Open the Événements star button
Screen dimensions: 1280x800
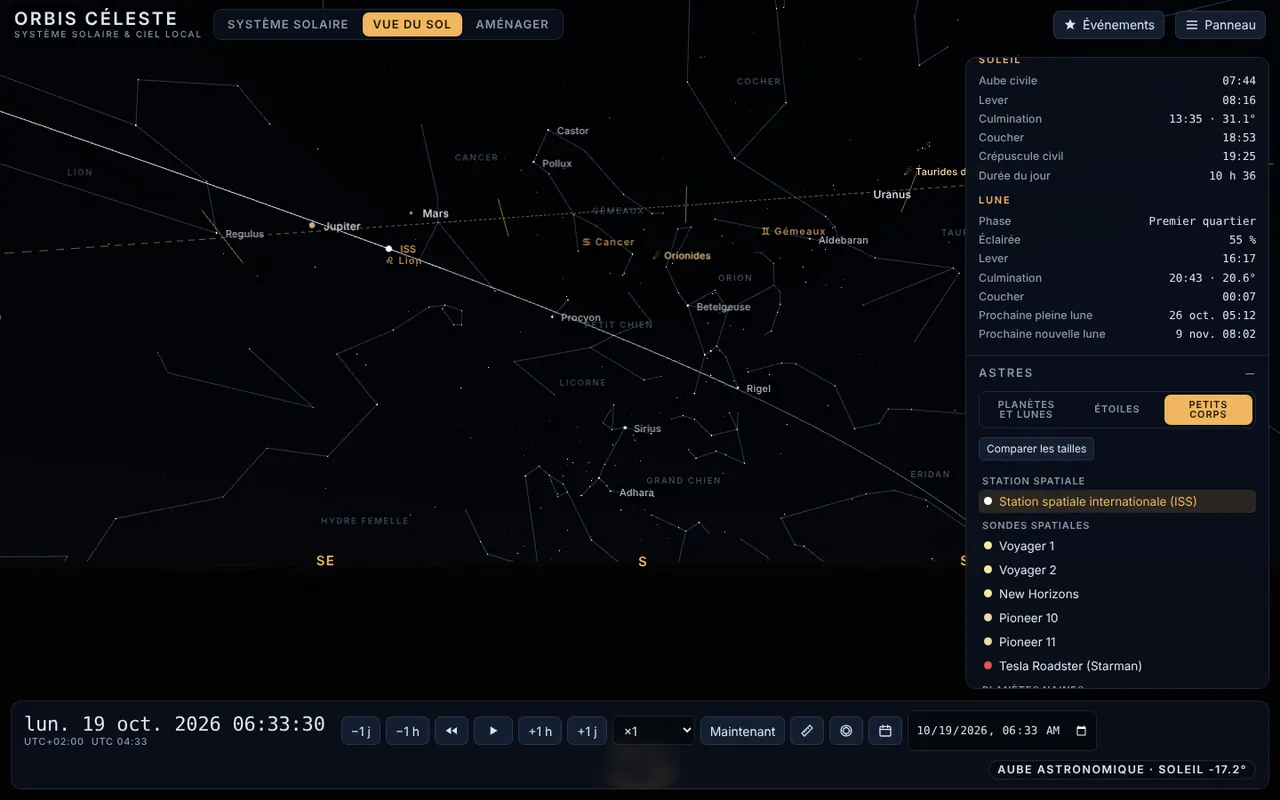click(1108, 25)
